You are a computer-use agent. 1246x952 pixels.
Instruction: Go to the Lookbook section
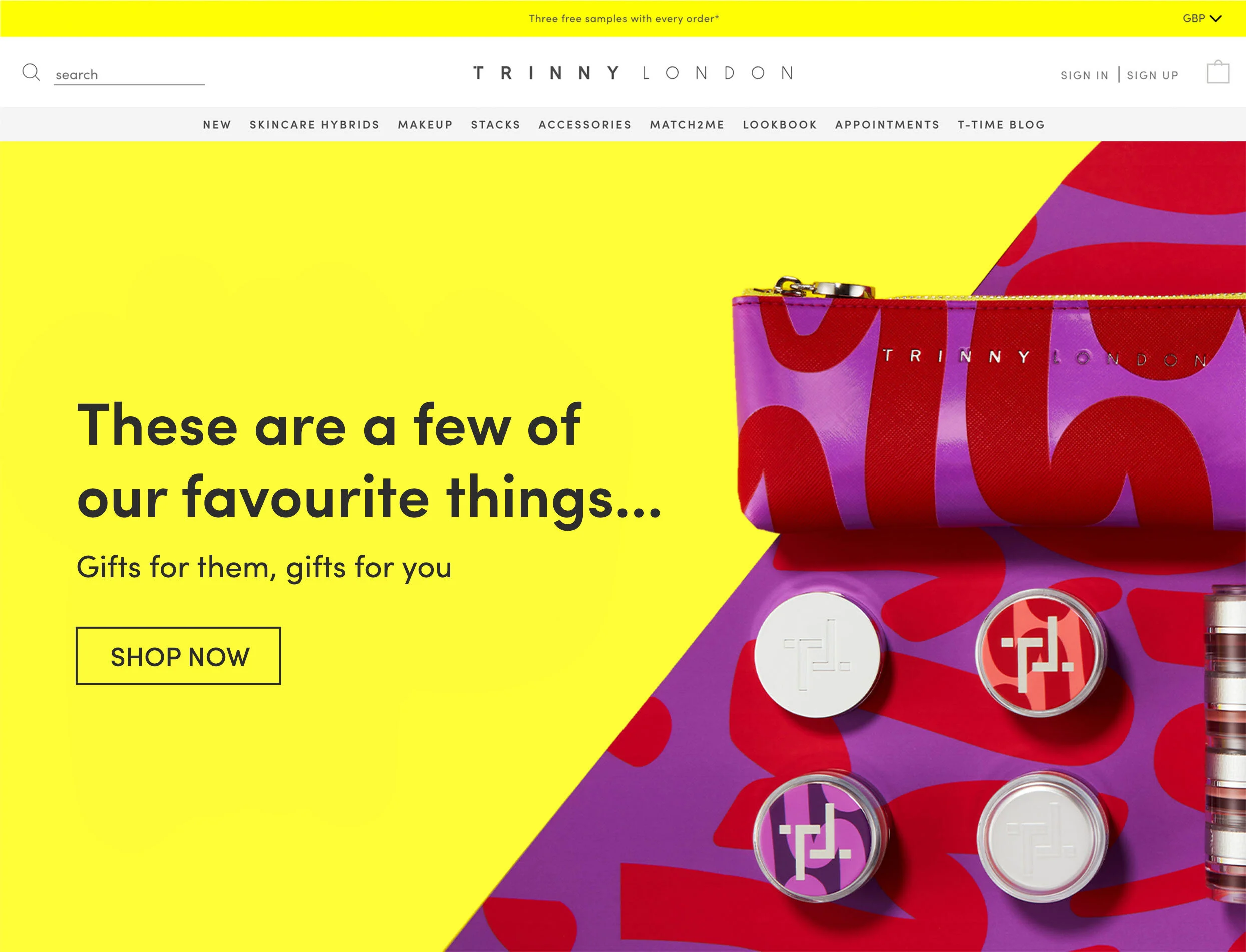point(780,124)
